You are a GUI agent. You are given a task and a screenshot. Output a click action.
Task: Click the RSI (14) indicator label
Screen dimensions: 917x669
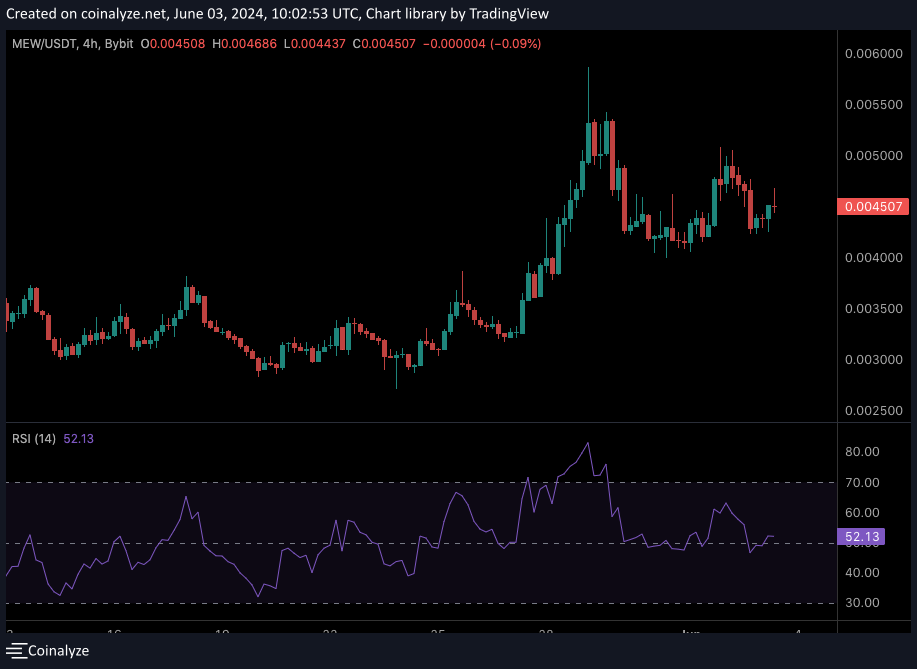tap(34, 438)
